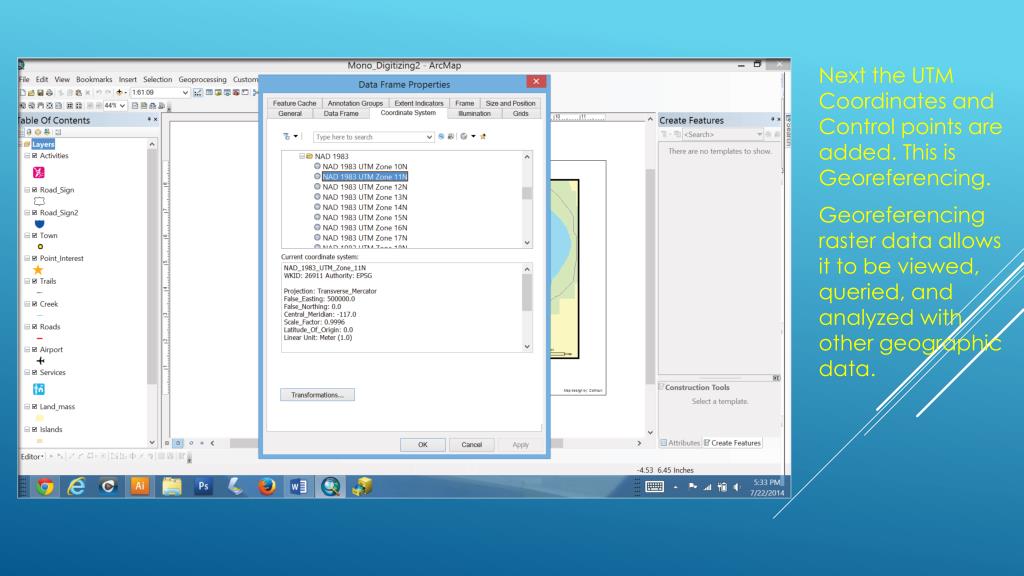Click the Add to Favorites star icon

point(483,136)
